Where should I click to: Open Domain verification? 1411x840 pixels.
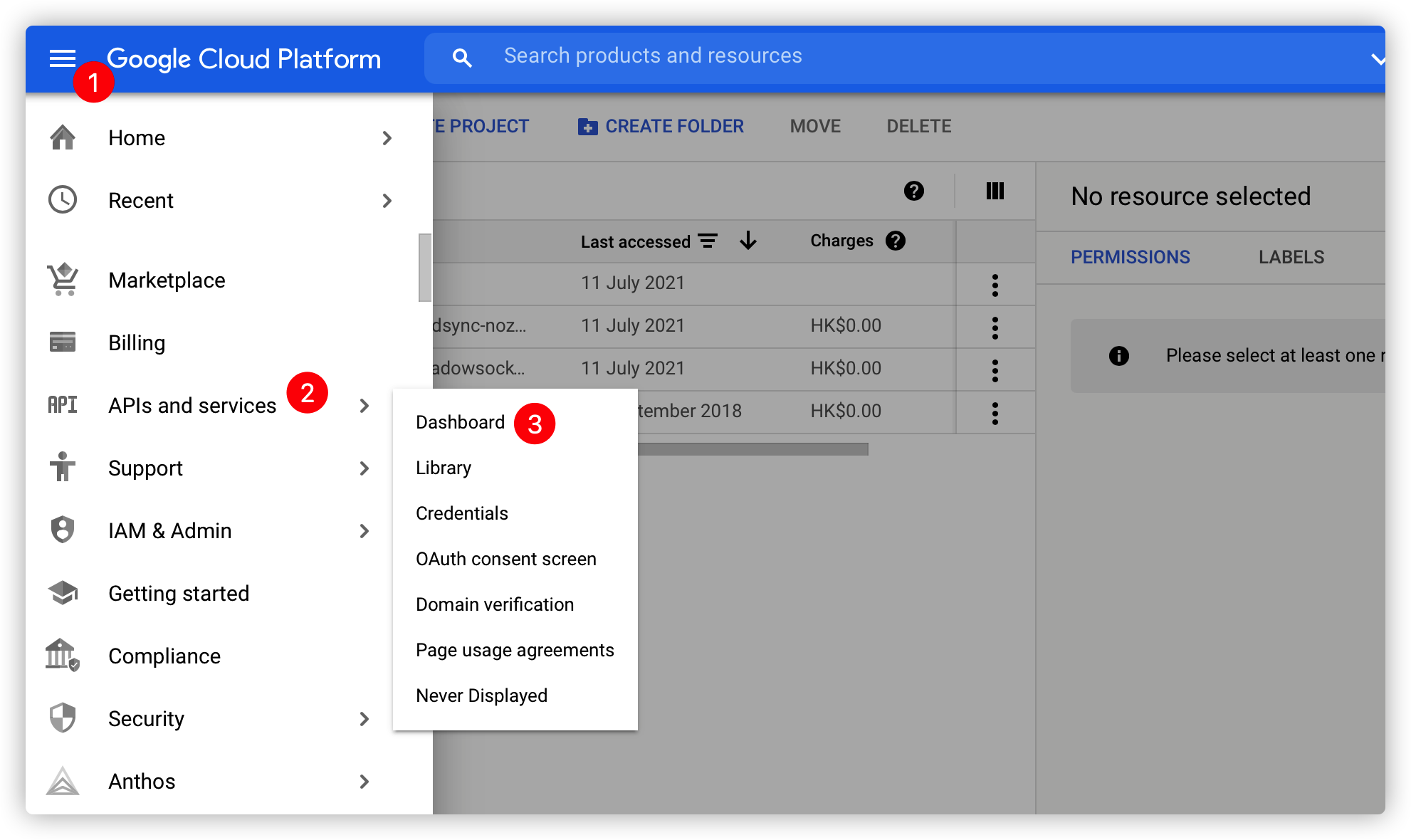pyautogui.click(x=495, y=604)
